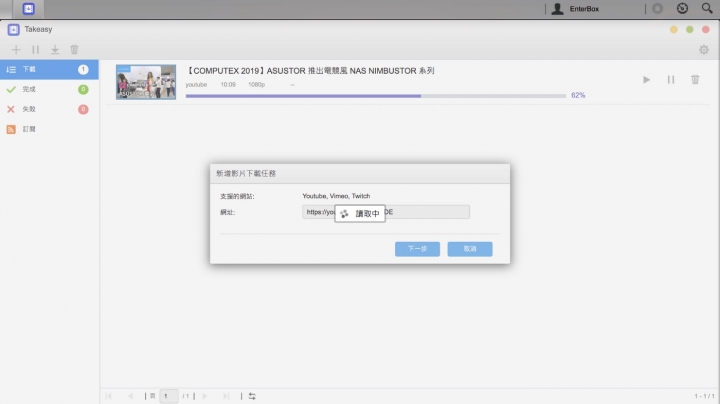This screenshot has height=404, width=720.
Task: Click the toolbar download arrow icon
Action: (55, 50)
